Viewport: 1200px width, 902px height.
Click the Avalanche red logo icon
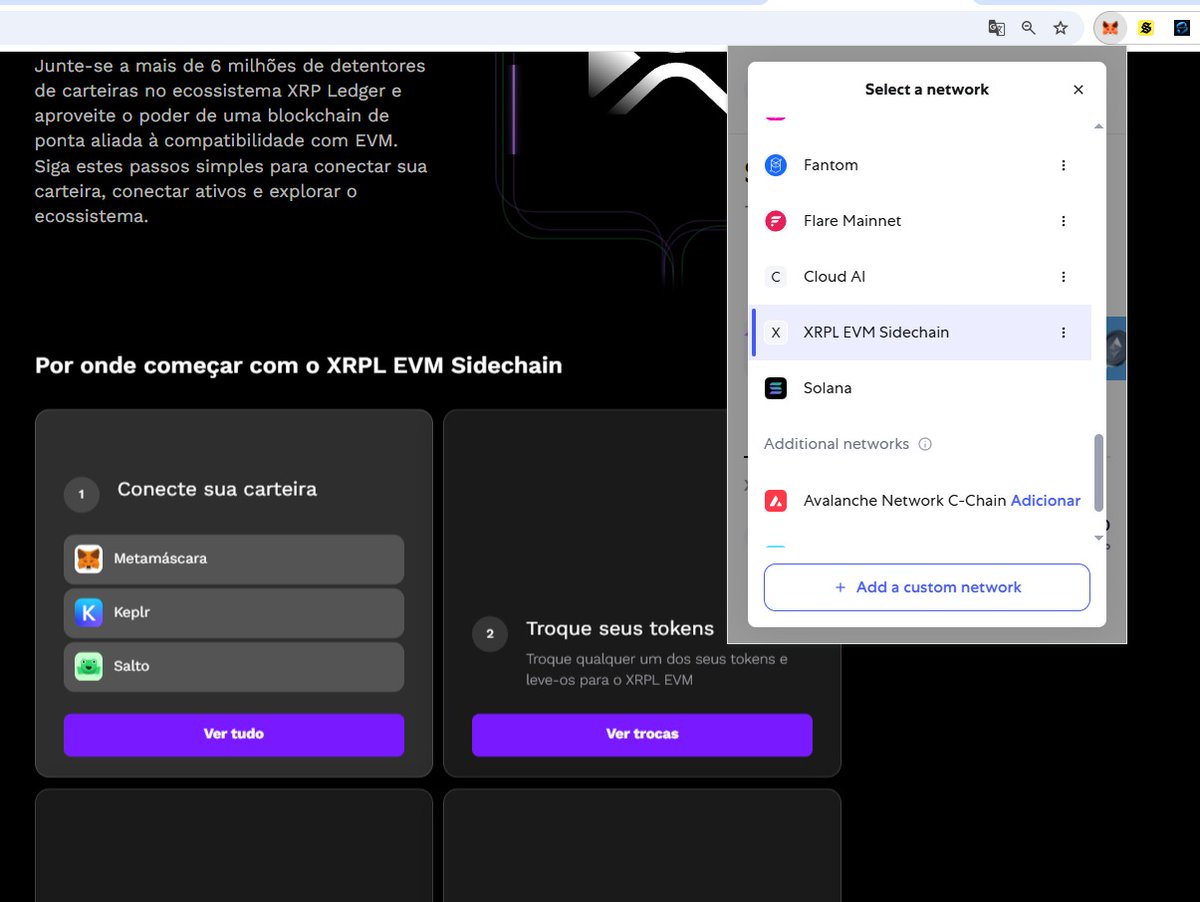point(776,501)
